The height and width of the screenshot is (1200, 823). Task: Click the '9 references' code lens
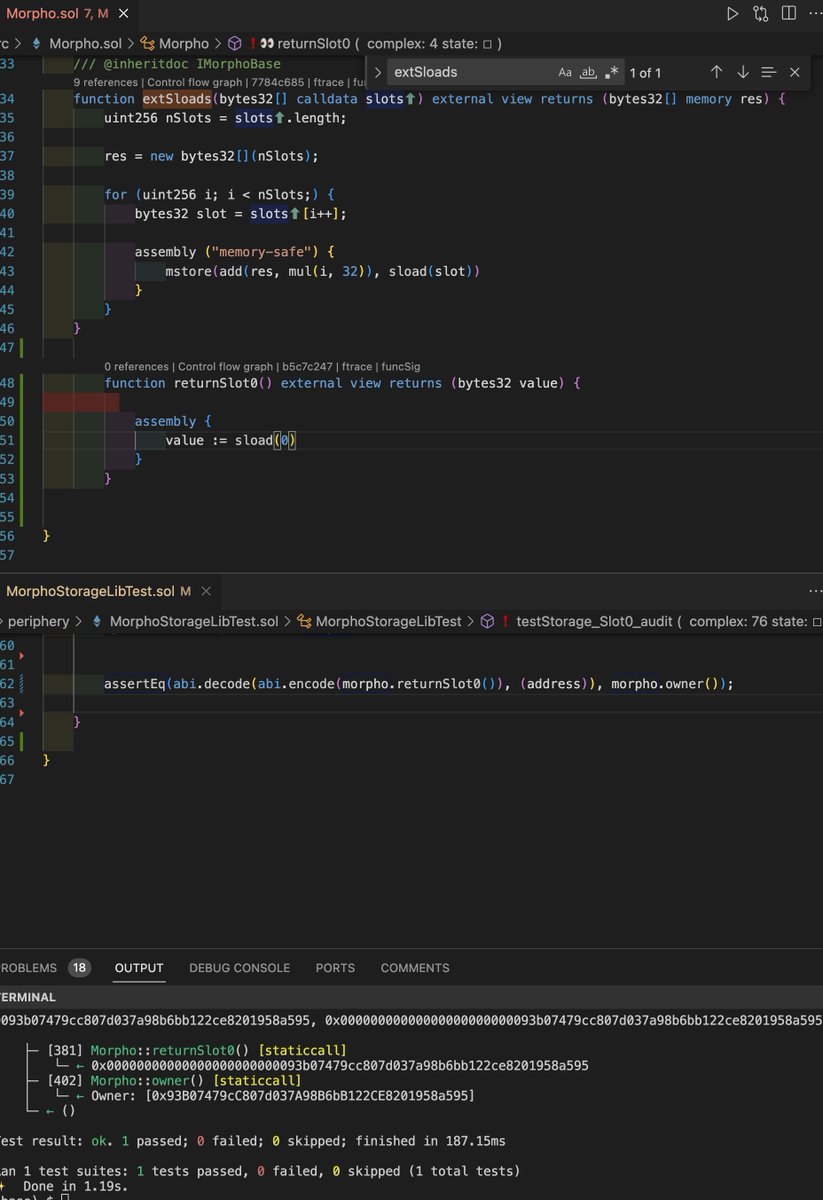click(106, 82)
